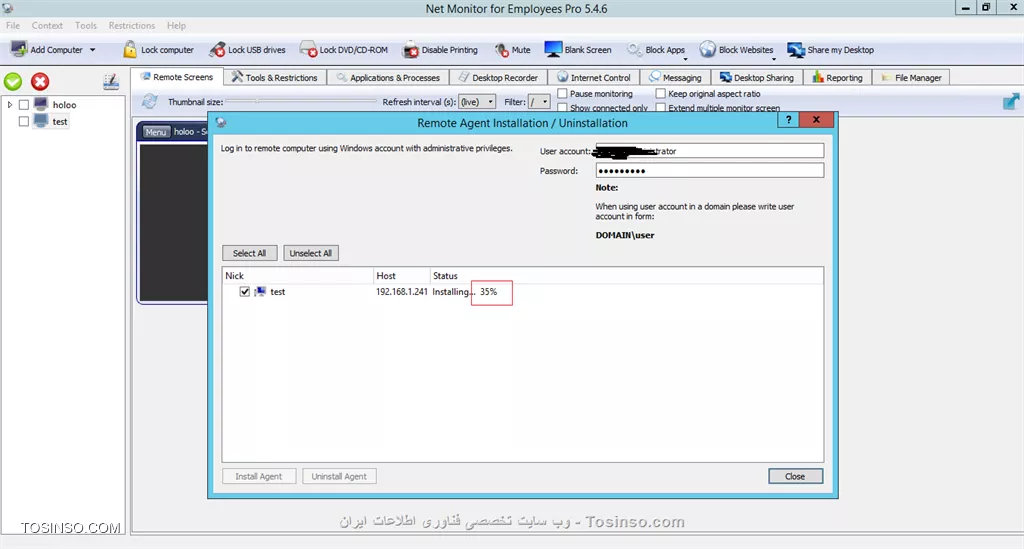Image resolution: width=1024 pixels, height=549 pixels.
Task: Click the holoo Menu button on thumbnail
Action: 156,132
